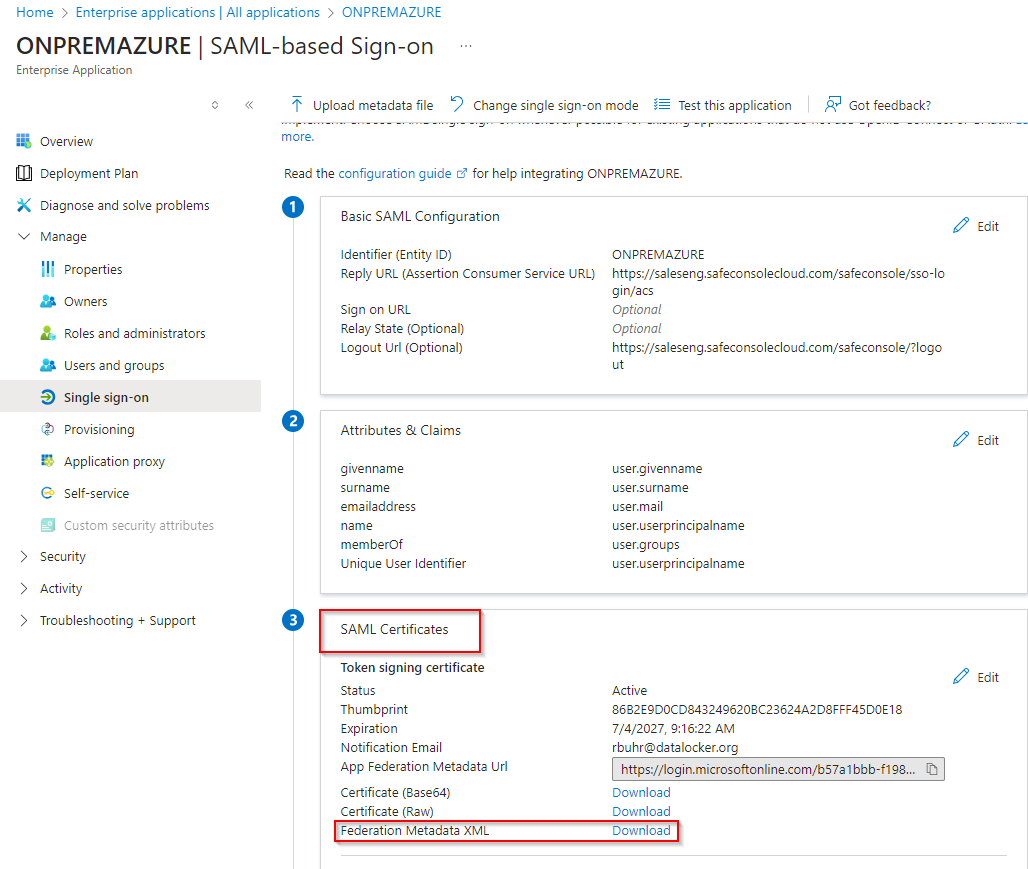Download Certificate (Raw)
1028x869 pixels.
pyautogui.click(x=641, y=811)
